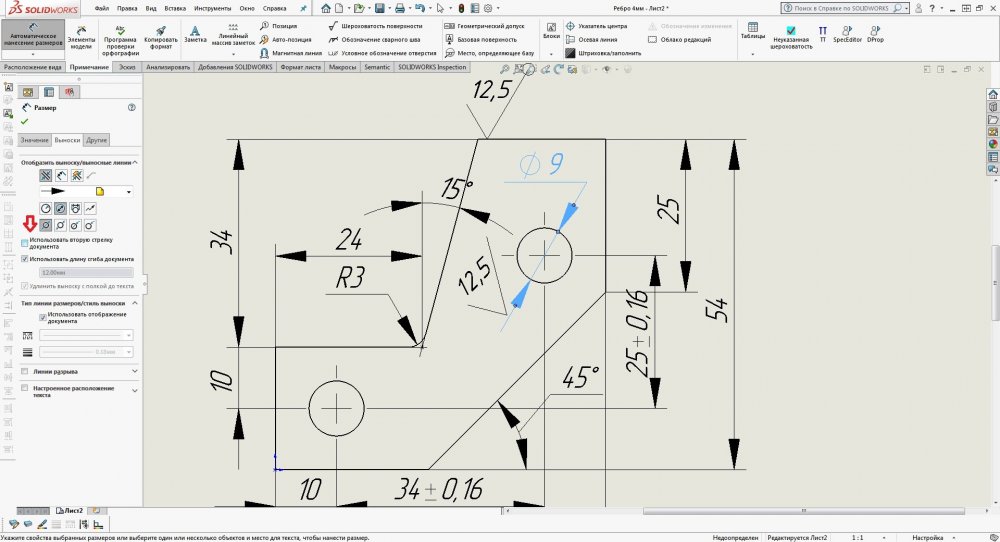Viewport: 1000px width, 542px height.
Task: Open DProp tool
Action: click(875, 34)
